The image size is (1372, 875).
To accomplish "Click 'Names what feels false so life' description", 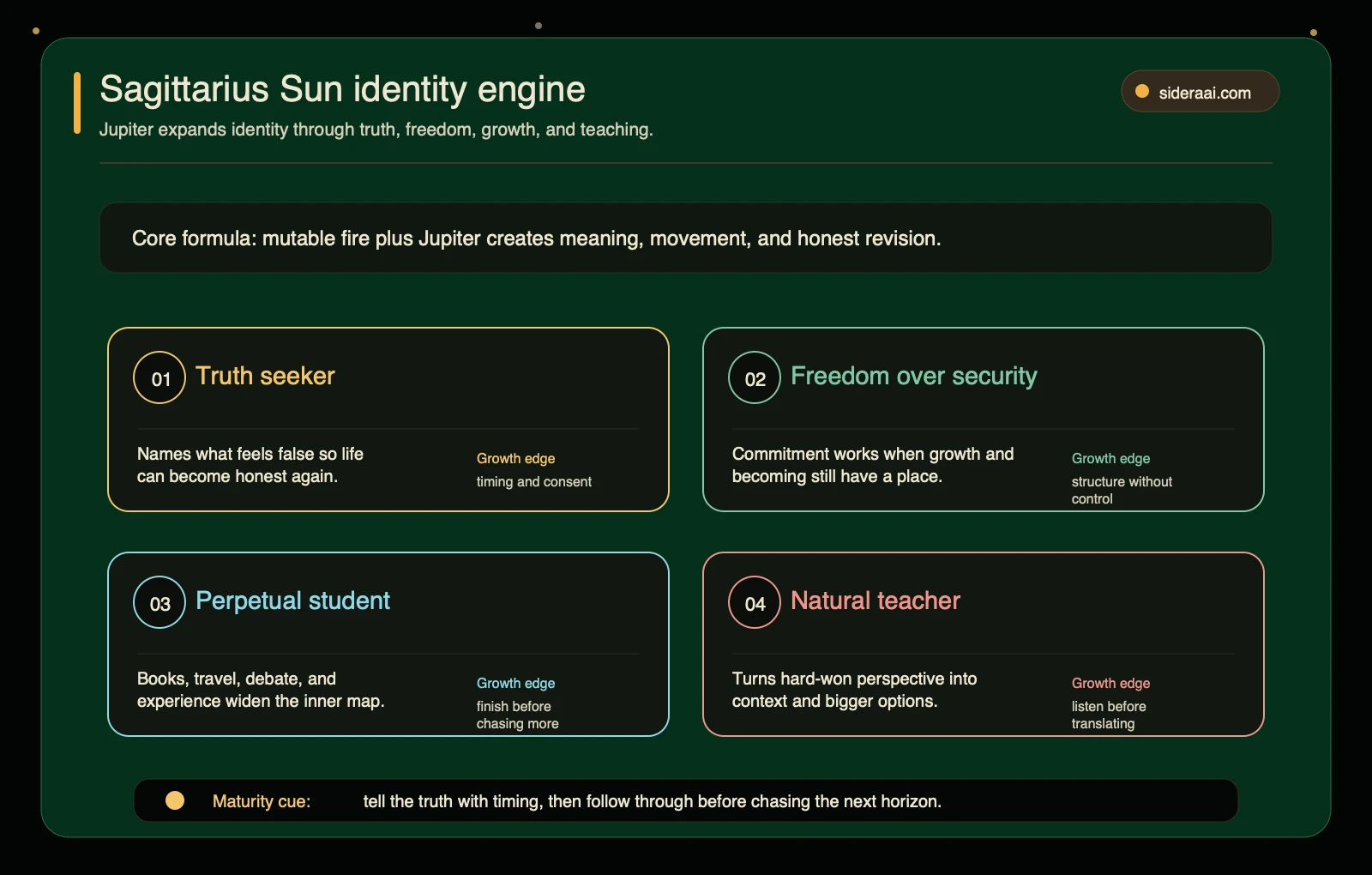I will coord(250,465).
